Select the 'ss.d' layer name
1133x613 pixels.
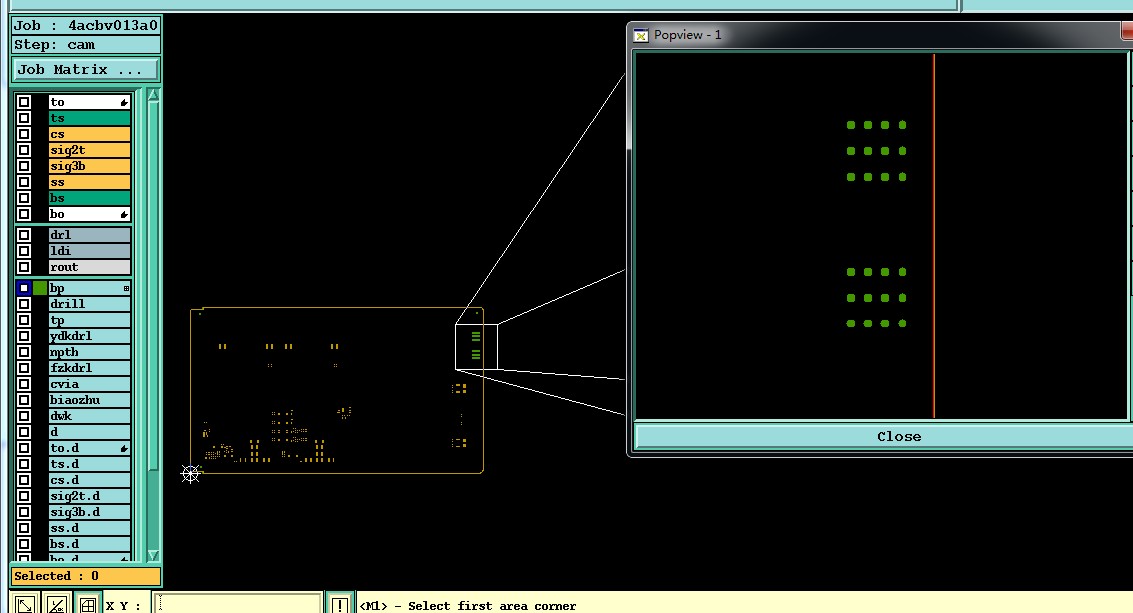point(90,528)
